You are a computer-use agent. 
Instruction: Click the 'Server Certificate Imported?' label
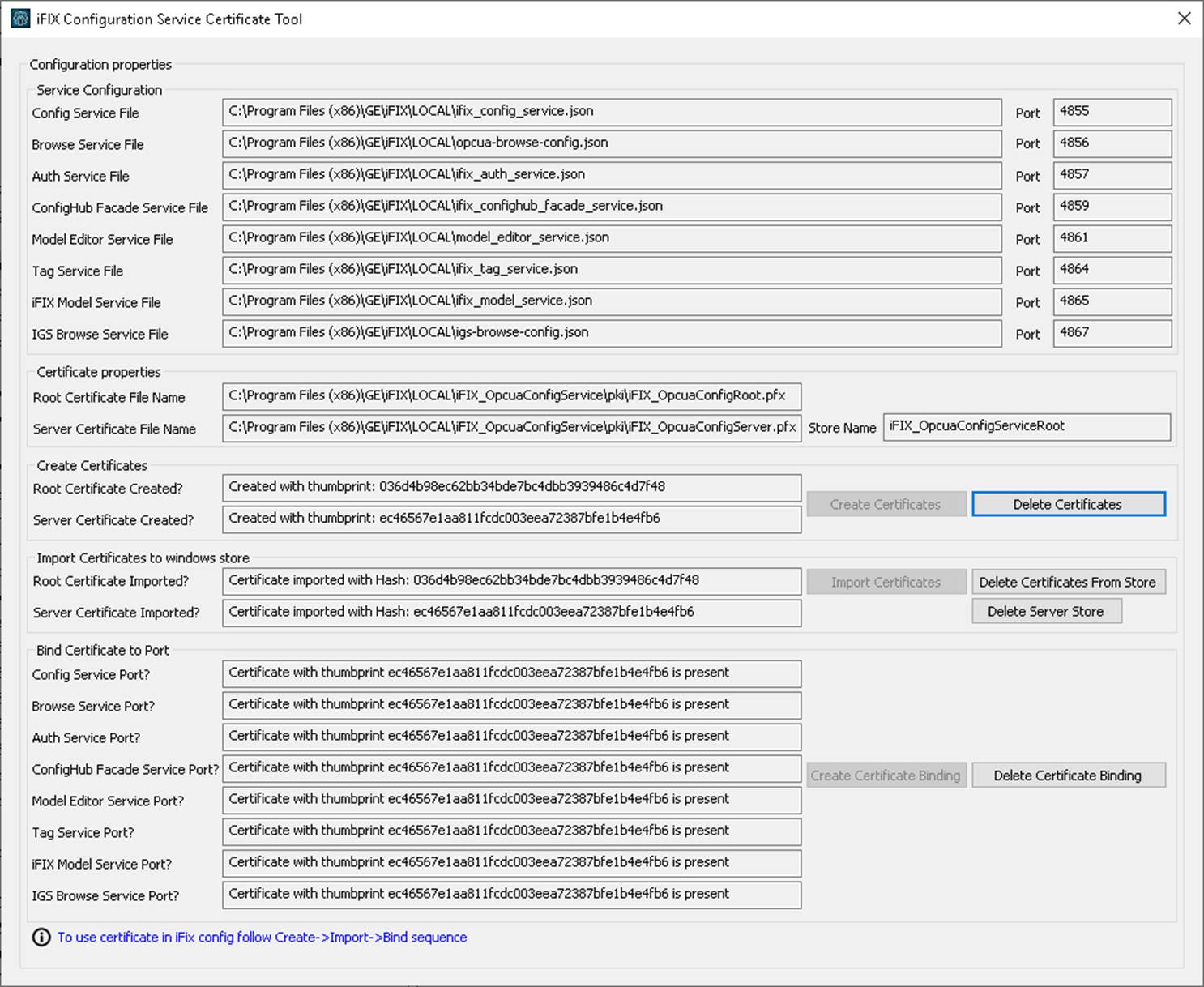(x=116, y=613)
